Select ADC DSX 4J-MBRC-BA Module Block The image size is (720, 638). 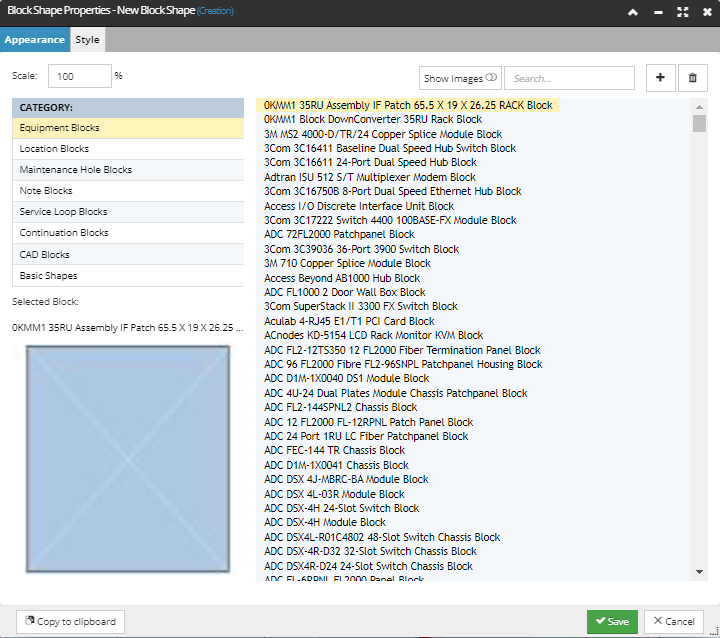pyautogui.click(x=346, y=479)
